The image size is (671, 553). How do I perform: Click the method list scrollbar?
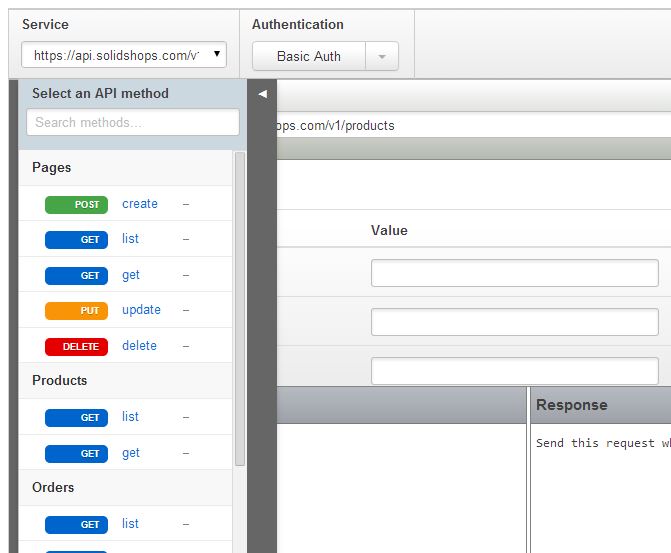coord(240,308)
